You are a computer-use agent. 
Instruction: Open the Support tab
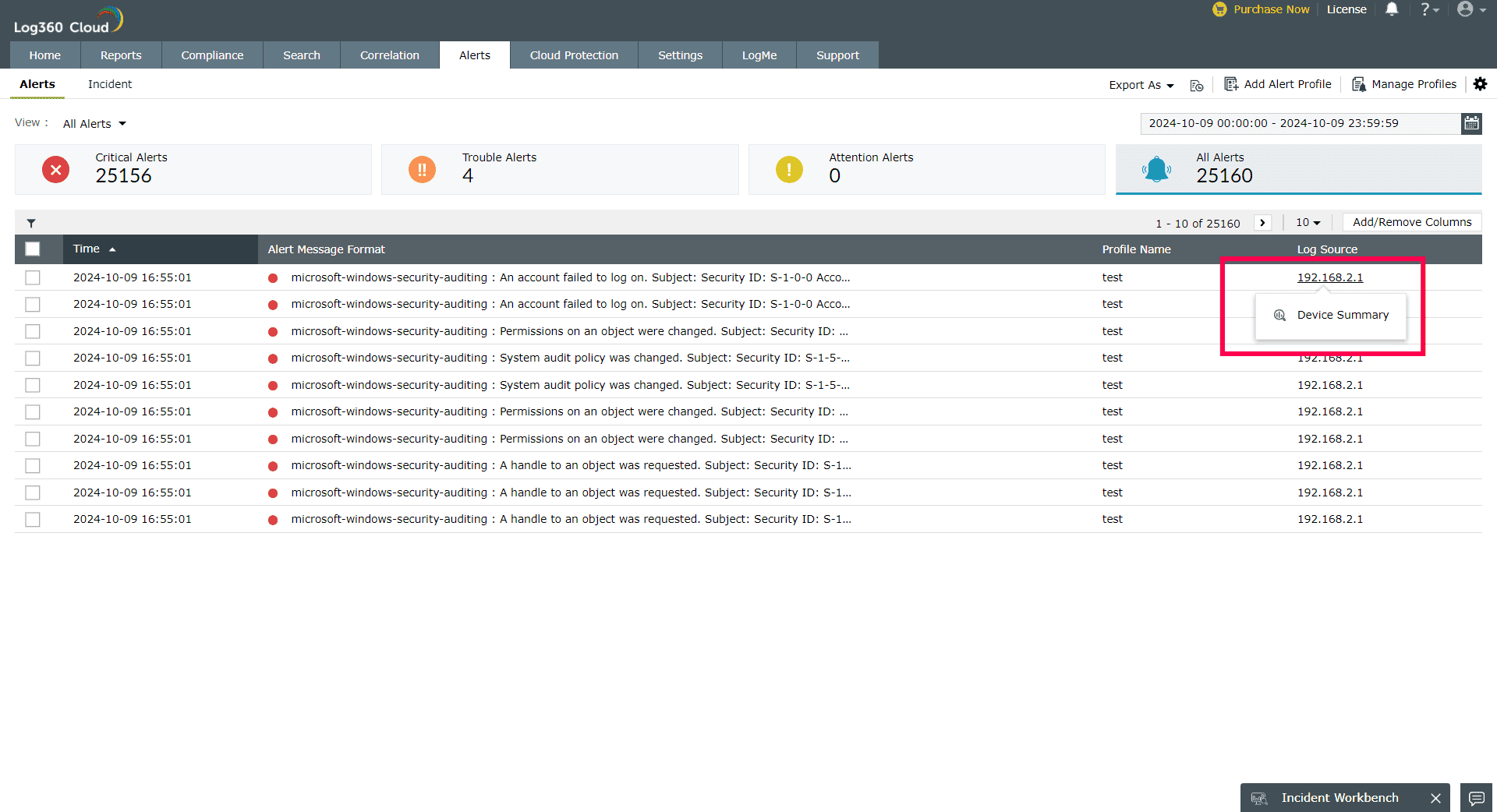(x=837, y=55)
